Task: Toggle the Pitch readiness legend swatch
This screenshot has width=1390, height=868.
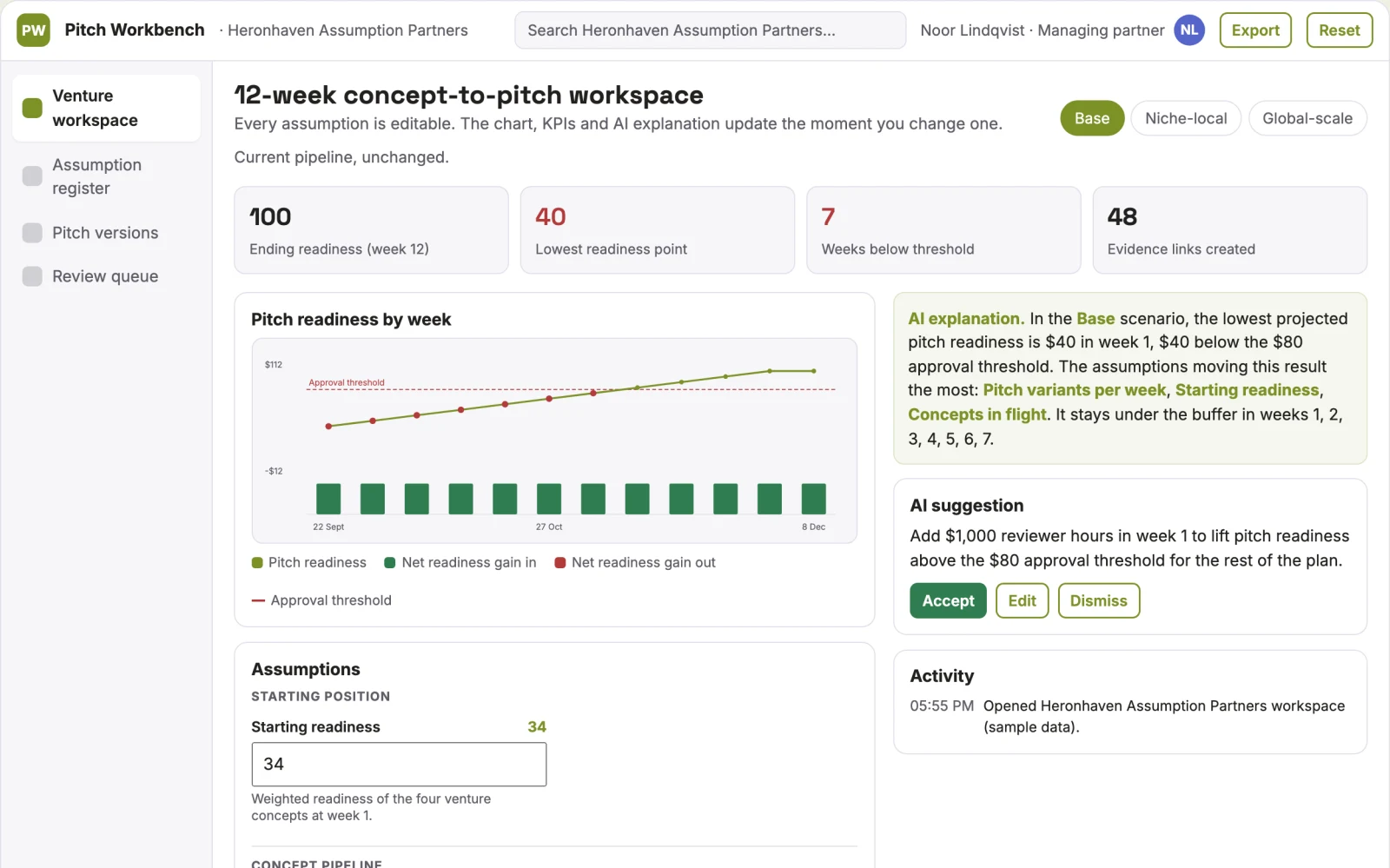Action: (x=257, y=563)
